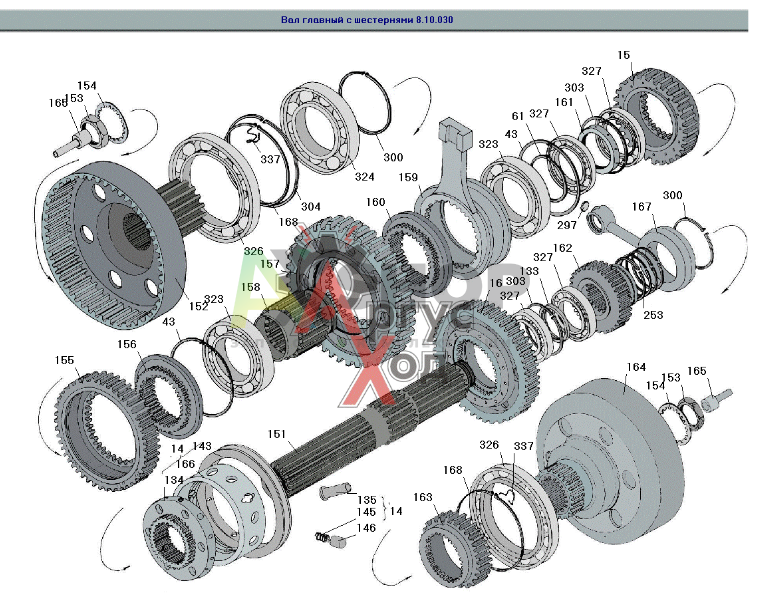Click part number label 159
The width and height of the screenshot is (761, 598).
[408, 178]
